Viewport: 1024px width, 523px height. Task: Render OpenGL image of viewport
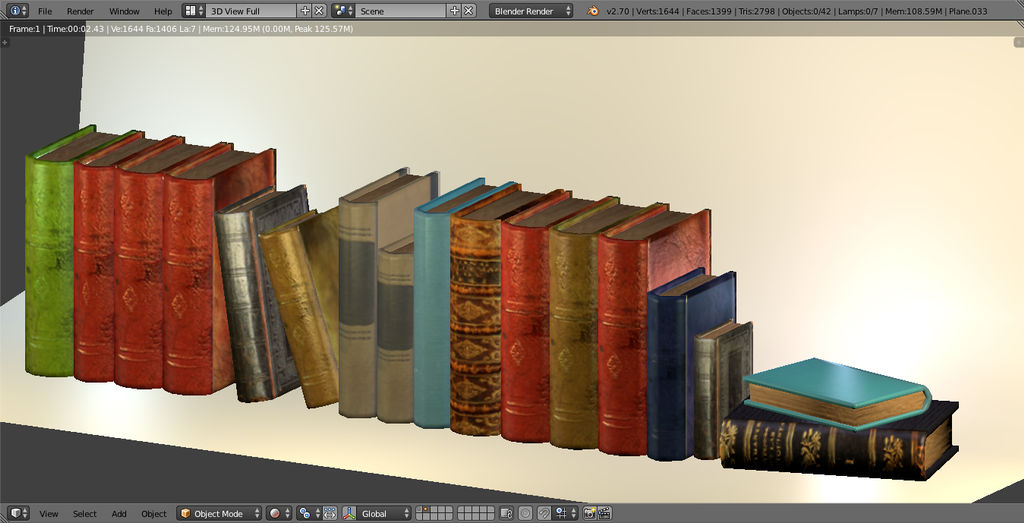589,513
